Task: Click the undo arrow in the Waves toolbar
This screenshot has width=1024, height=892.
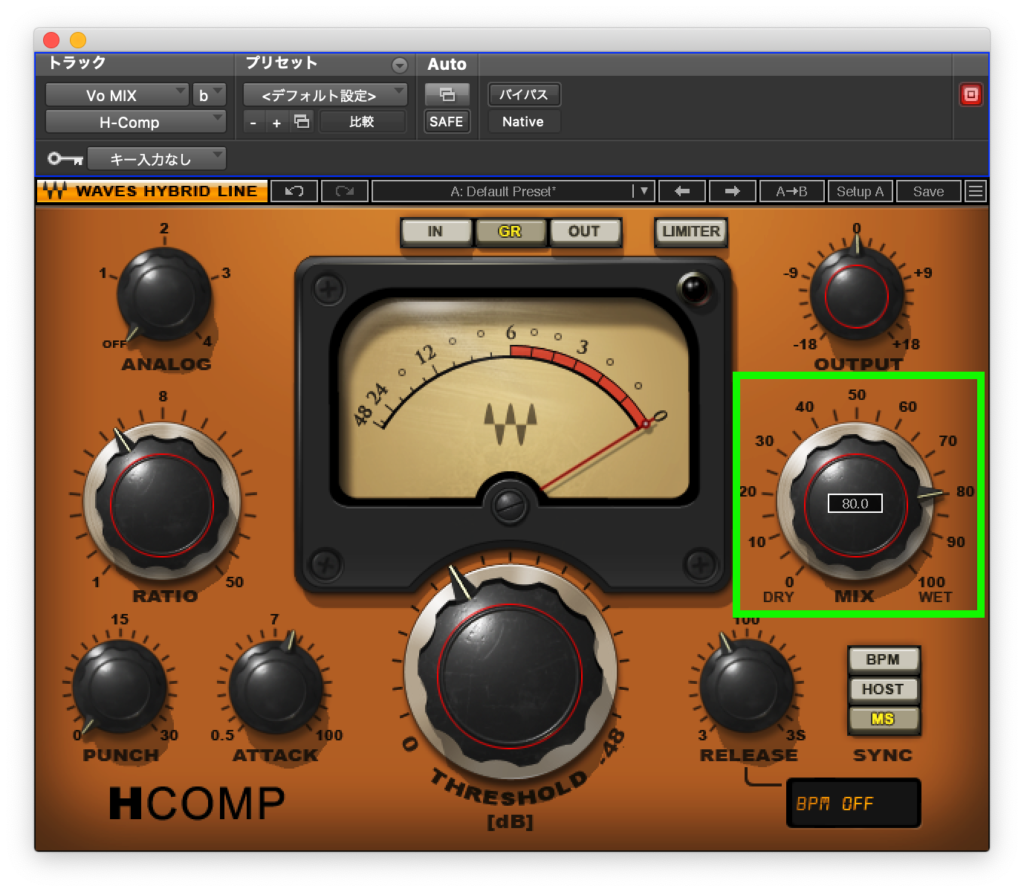Action: point(294,191)
